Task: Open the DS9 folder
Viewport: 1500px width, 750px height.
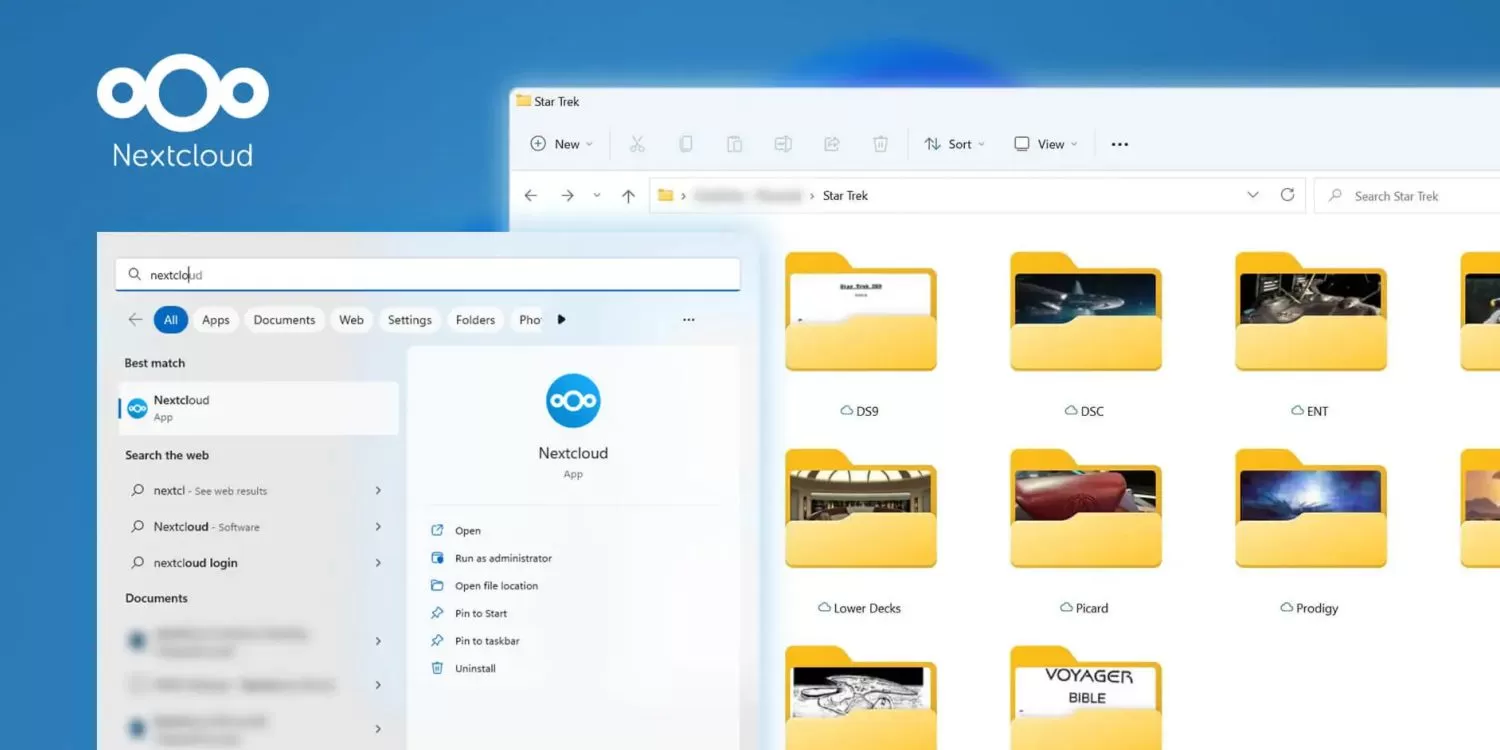Action: pos(861,333)
